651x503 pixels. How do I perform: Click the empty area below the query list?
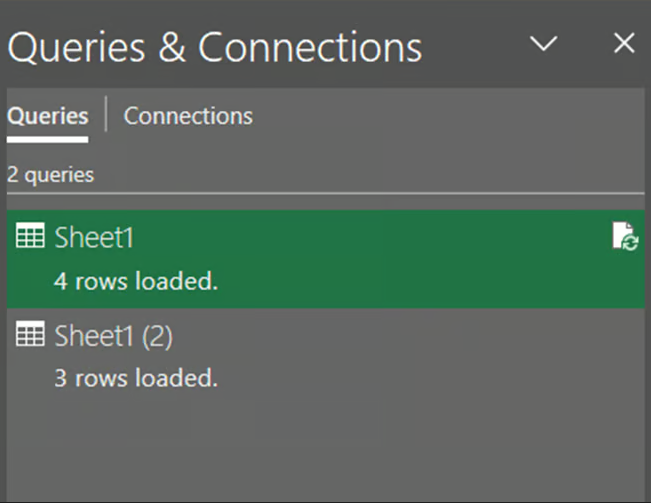pos(325,450)
